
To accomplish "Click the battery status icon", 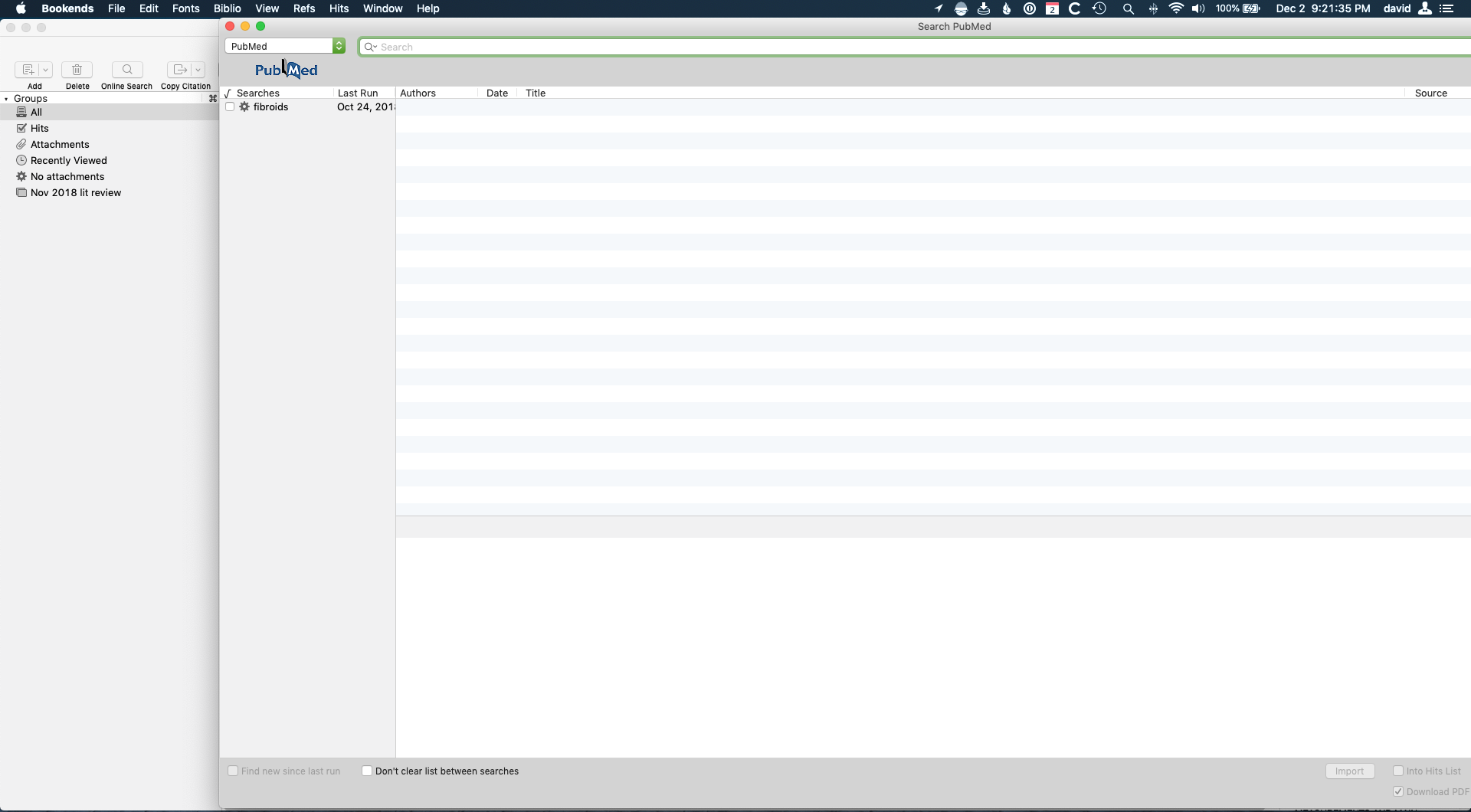I will (1252, 8).
